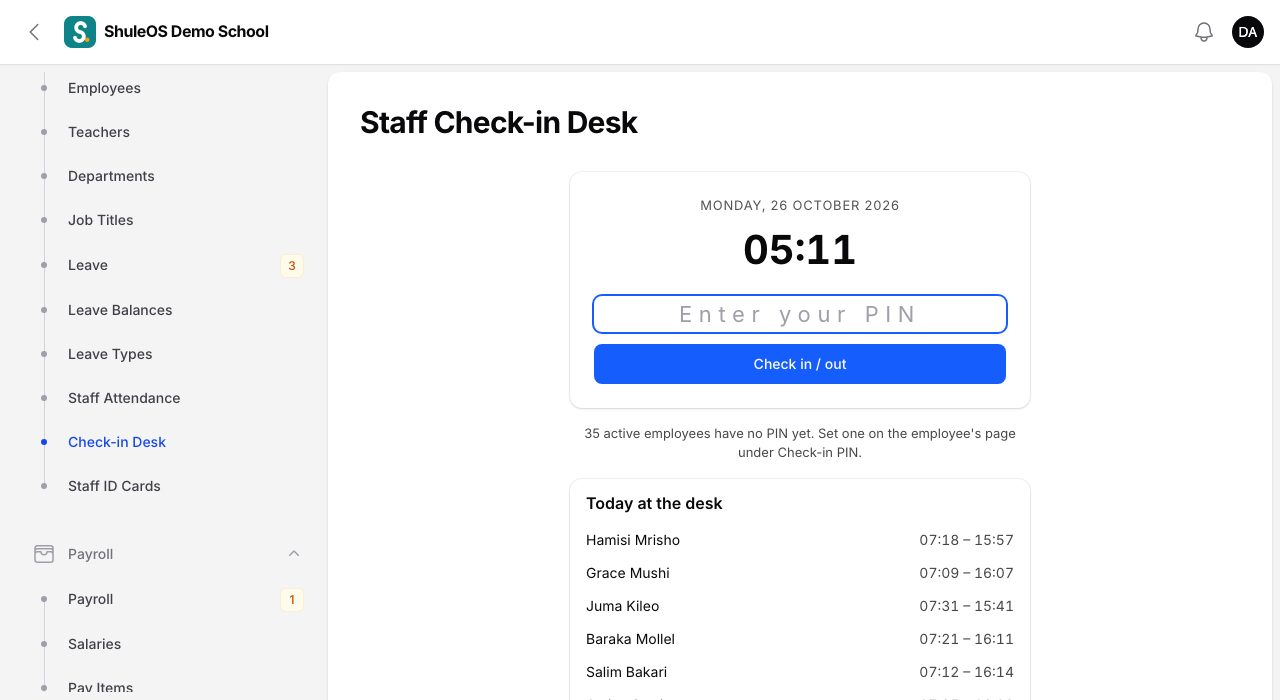Open the DA user avatar menu
This screenshot has width=1280, height=700.
1248,32
